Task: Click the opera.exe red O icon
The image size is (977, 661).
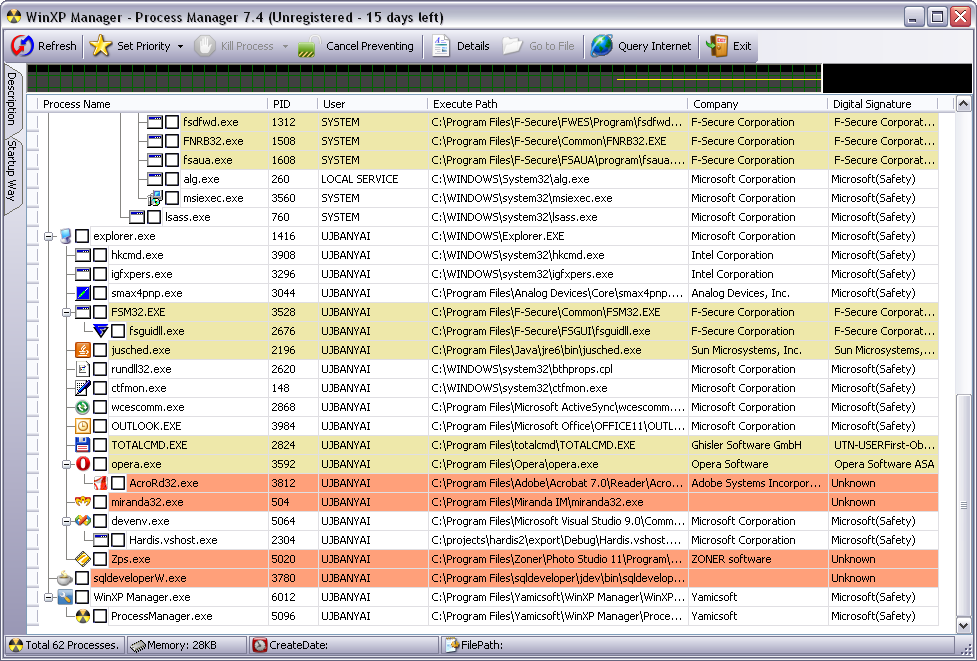Action: click(x=83, y=464)
